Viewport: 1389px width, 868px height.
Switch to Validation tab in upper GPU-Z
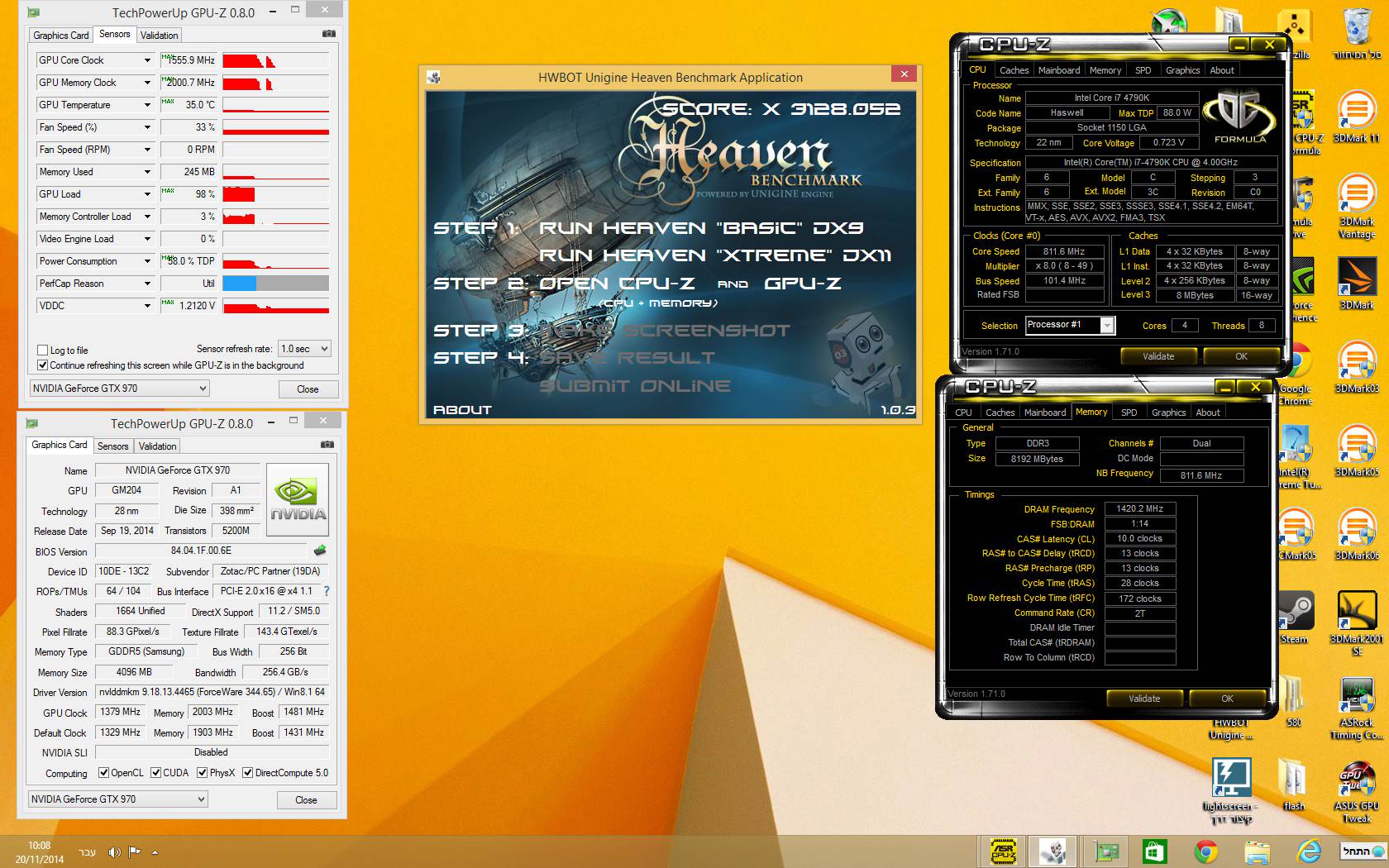click(x=159, y=35)
